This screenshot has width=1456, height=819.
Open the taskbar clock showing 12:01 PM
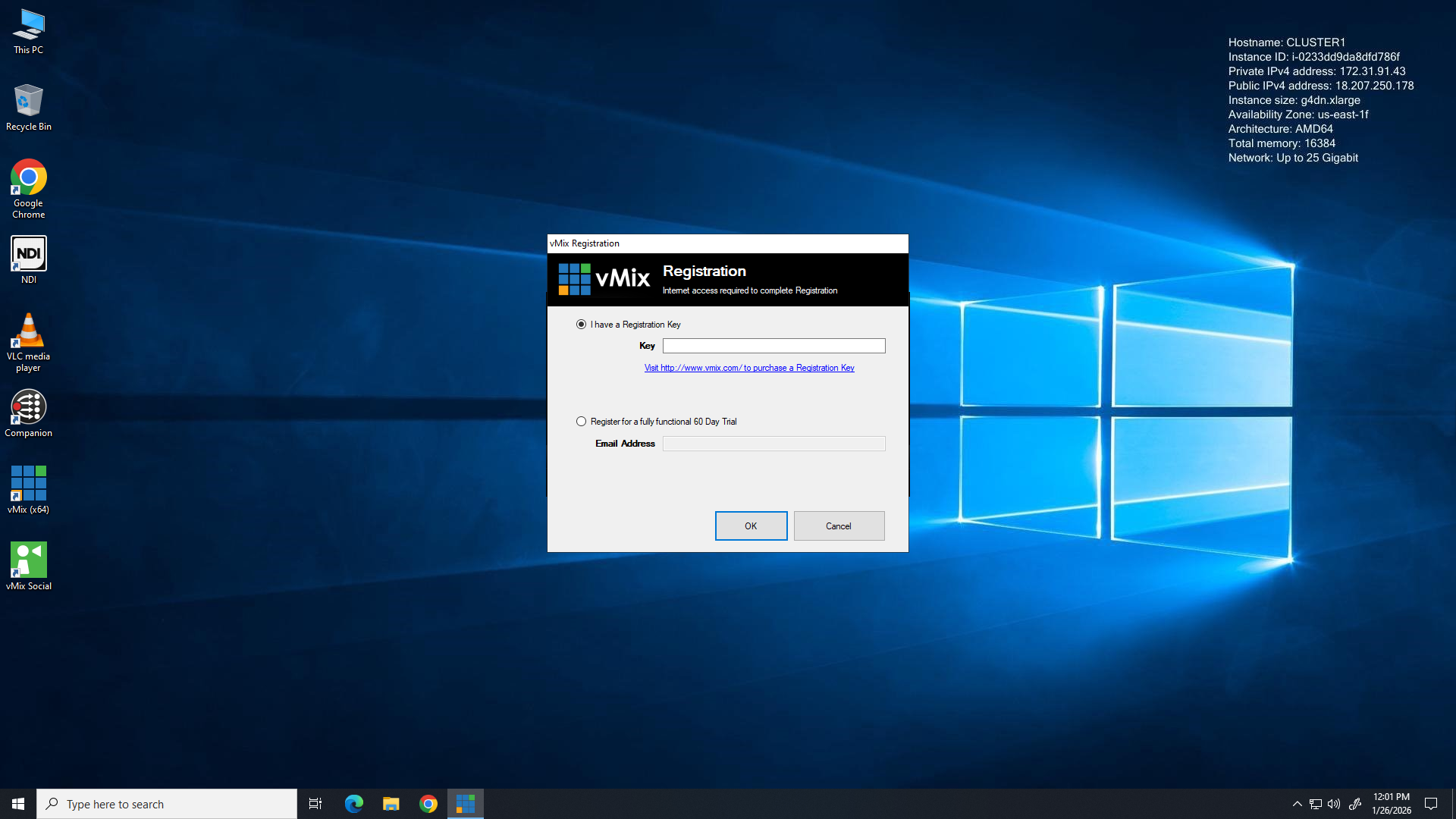point(1392,804)
